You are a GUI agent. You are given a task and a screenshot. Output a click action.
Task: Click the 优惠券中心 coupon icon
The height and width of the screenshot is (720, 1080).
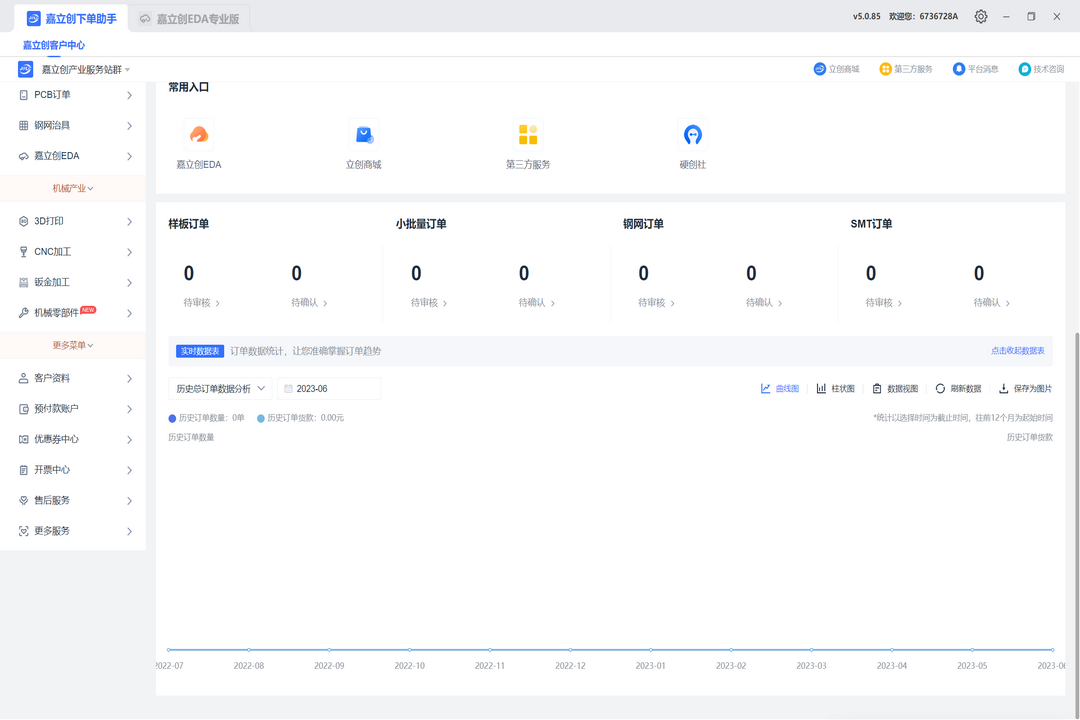coord(23,440)
